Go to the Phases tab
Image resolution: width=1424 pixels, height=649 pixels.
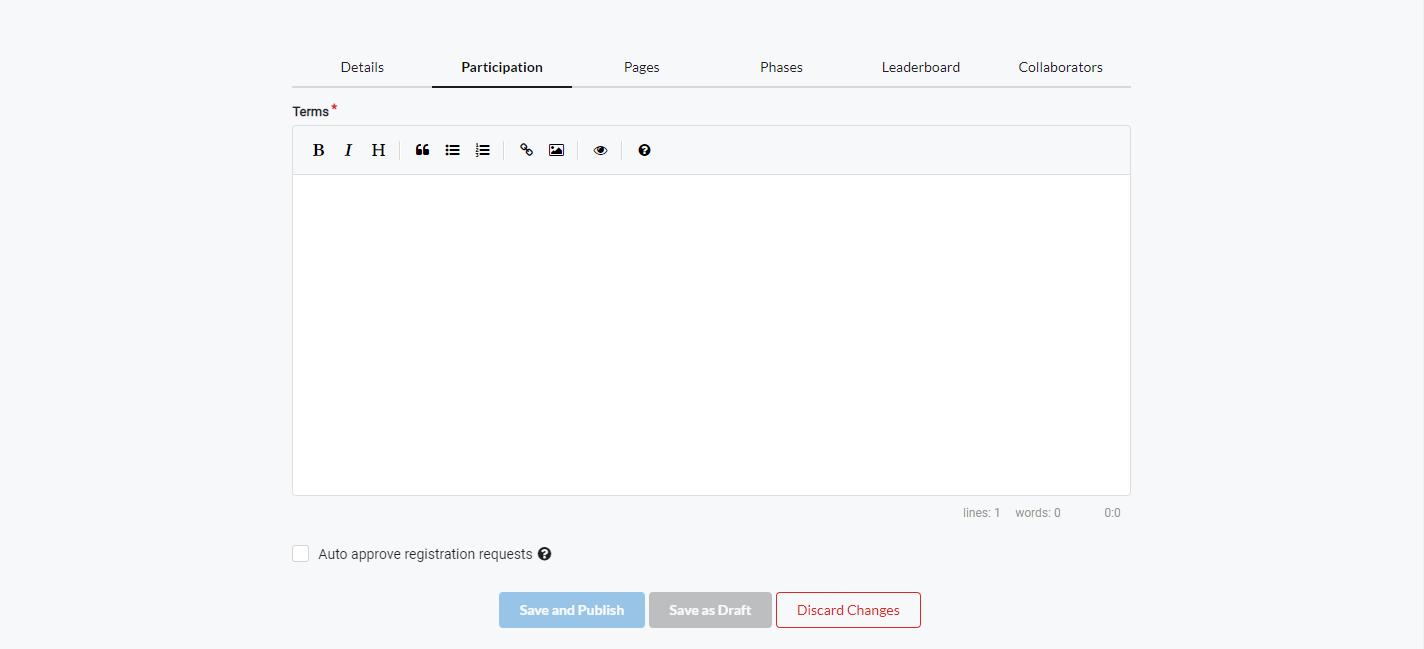pyautogui.click(x=781, y=67)
